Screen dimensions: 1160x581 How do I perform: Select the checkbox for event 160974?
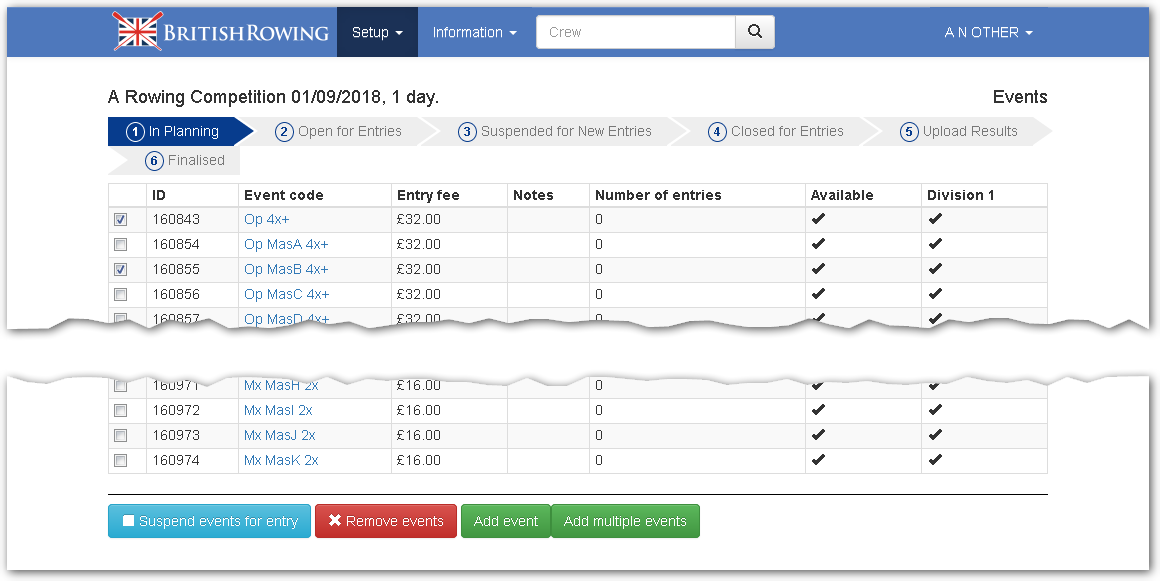coord(121,461)
